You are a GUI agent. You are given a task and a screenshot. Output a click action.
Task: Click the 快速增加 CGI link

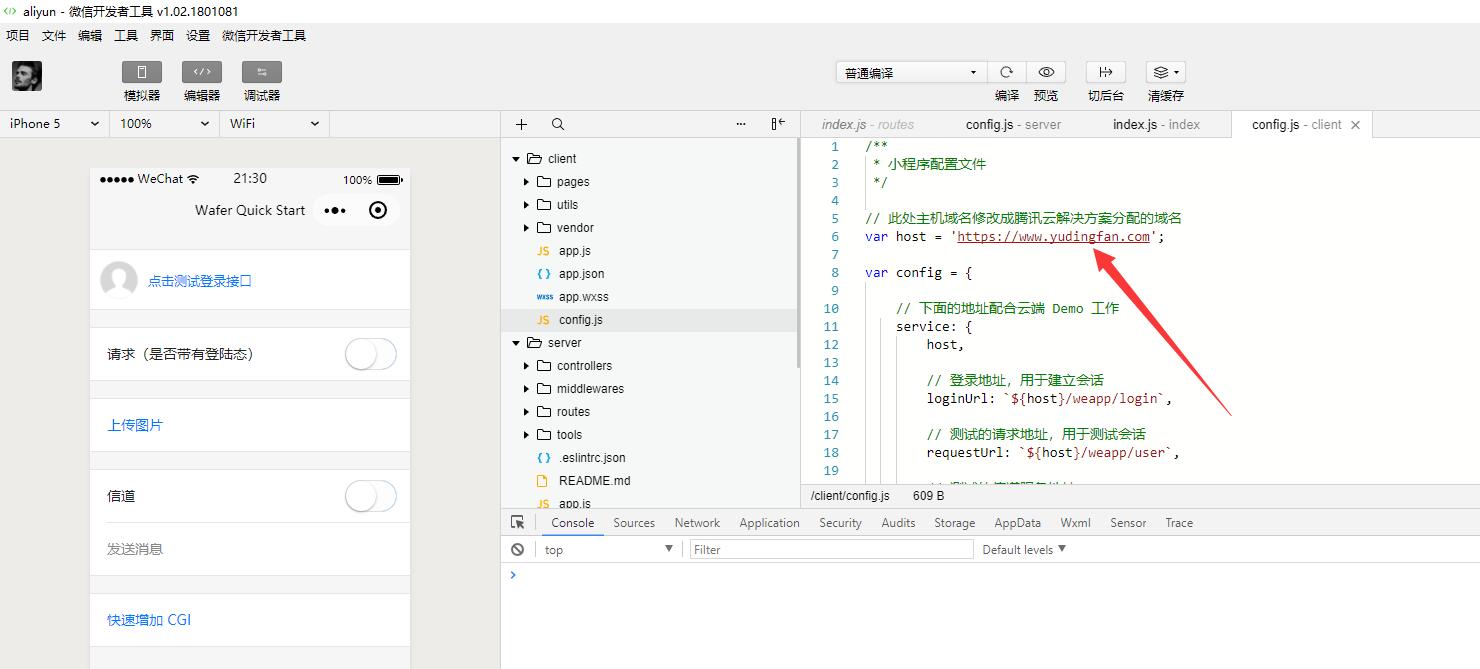coord(149,620)
